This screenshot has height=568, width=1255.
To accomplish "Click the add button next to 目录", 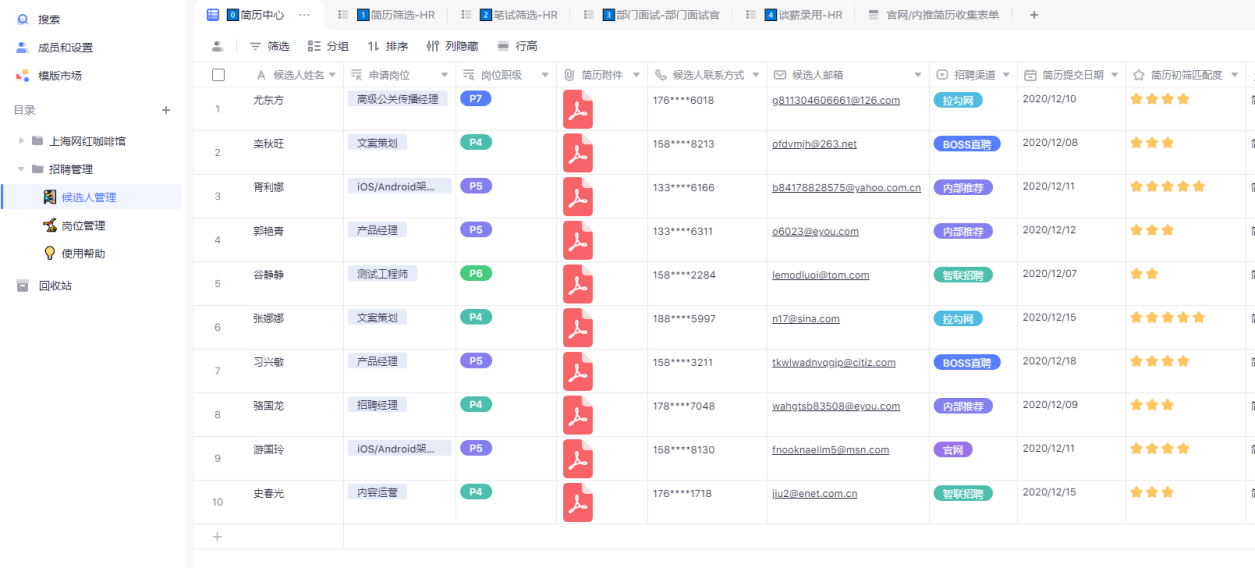I will [x=166, y=110].
